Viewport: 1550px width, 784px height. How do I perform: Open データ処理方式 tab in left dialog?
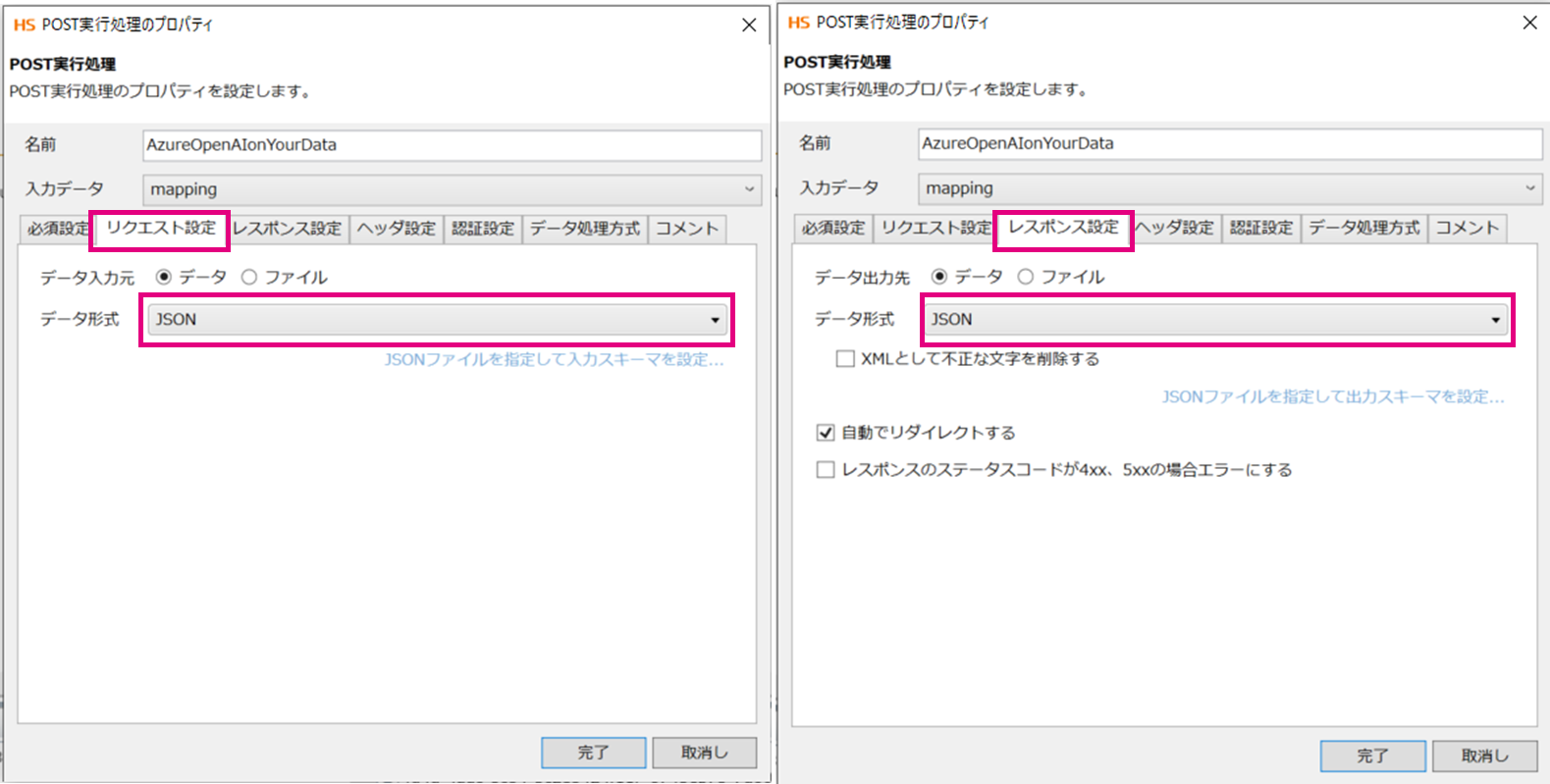(x=585, y=229)
